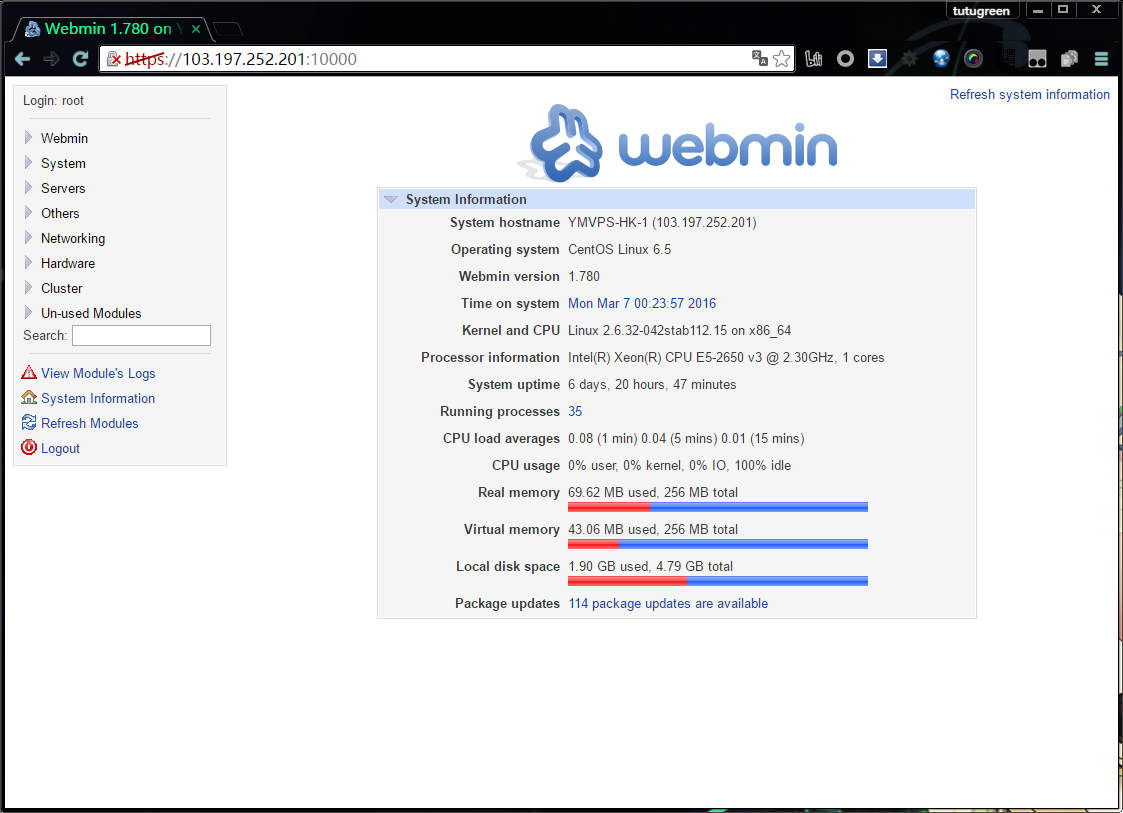Focus the sidebar Search input field
The height and width of the screenshot is (813, 1123).
(141, 335)
